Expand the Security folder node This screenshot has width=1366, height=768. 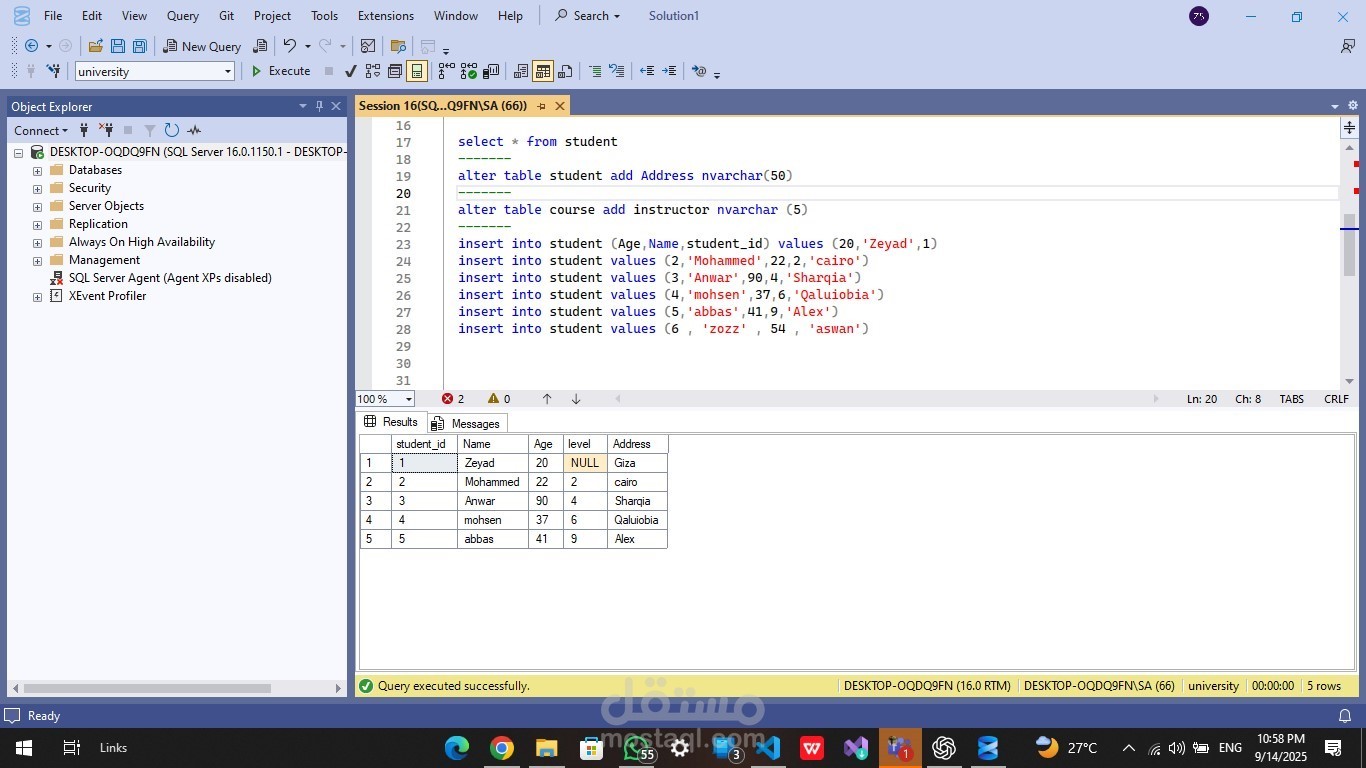tap(37, 188)
